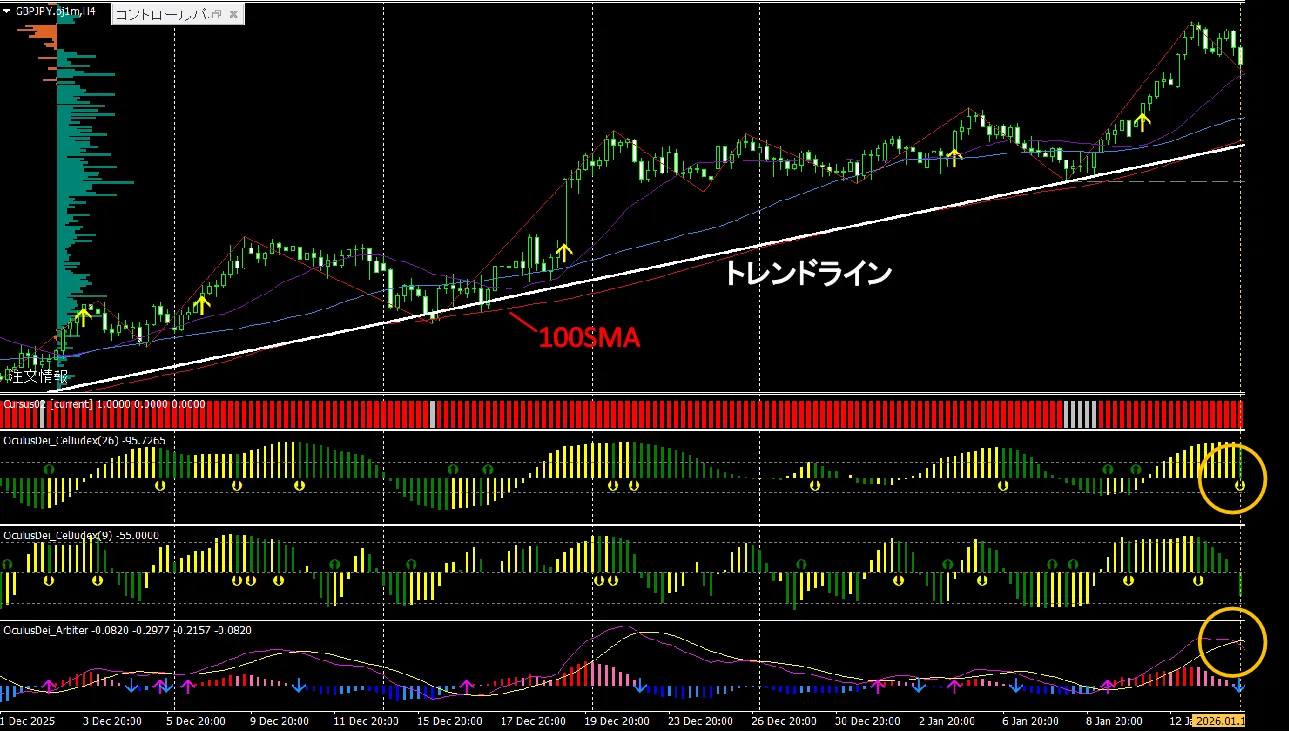Click the gray bar cluster in Cursus02 panel
Image resolution: width=1289 pixels, height=732 pixels.
pos(1080,414)
